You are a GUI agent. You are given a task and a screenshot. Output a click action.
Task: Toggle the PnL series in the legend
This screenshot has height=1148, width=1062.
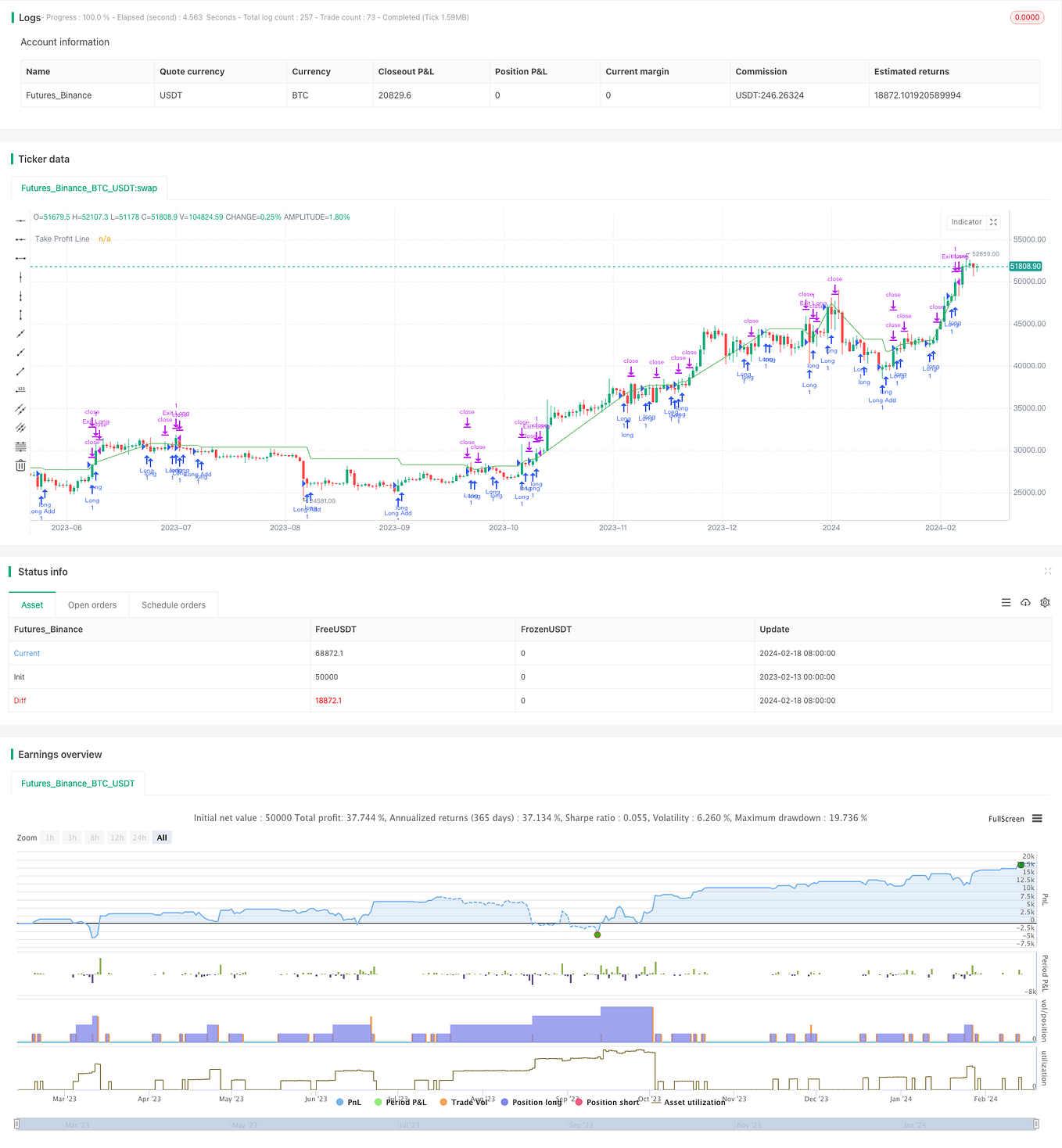350,1102
